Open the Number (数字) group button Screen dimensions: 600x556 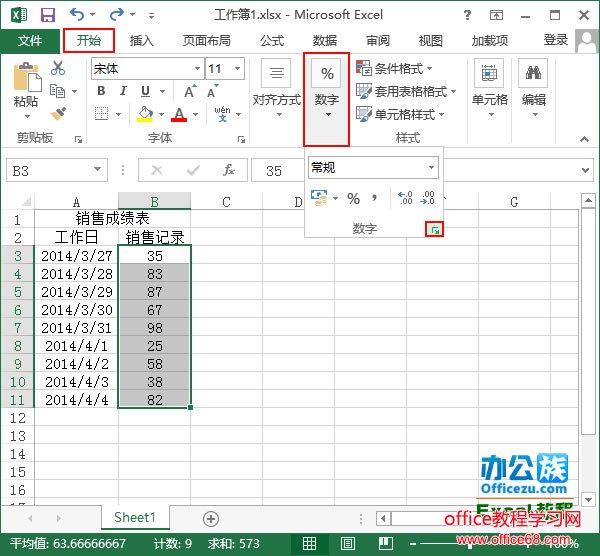coord(326,99)
